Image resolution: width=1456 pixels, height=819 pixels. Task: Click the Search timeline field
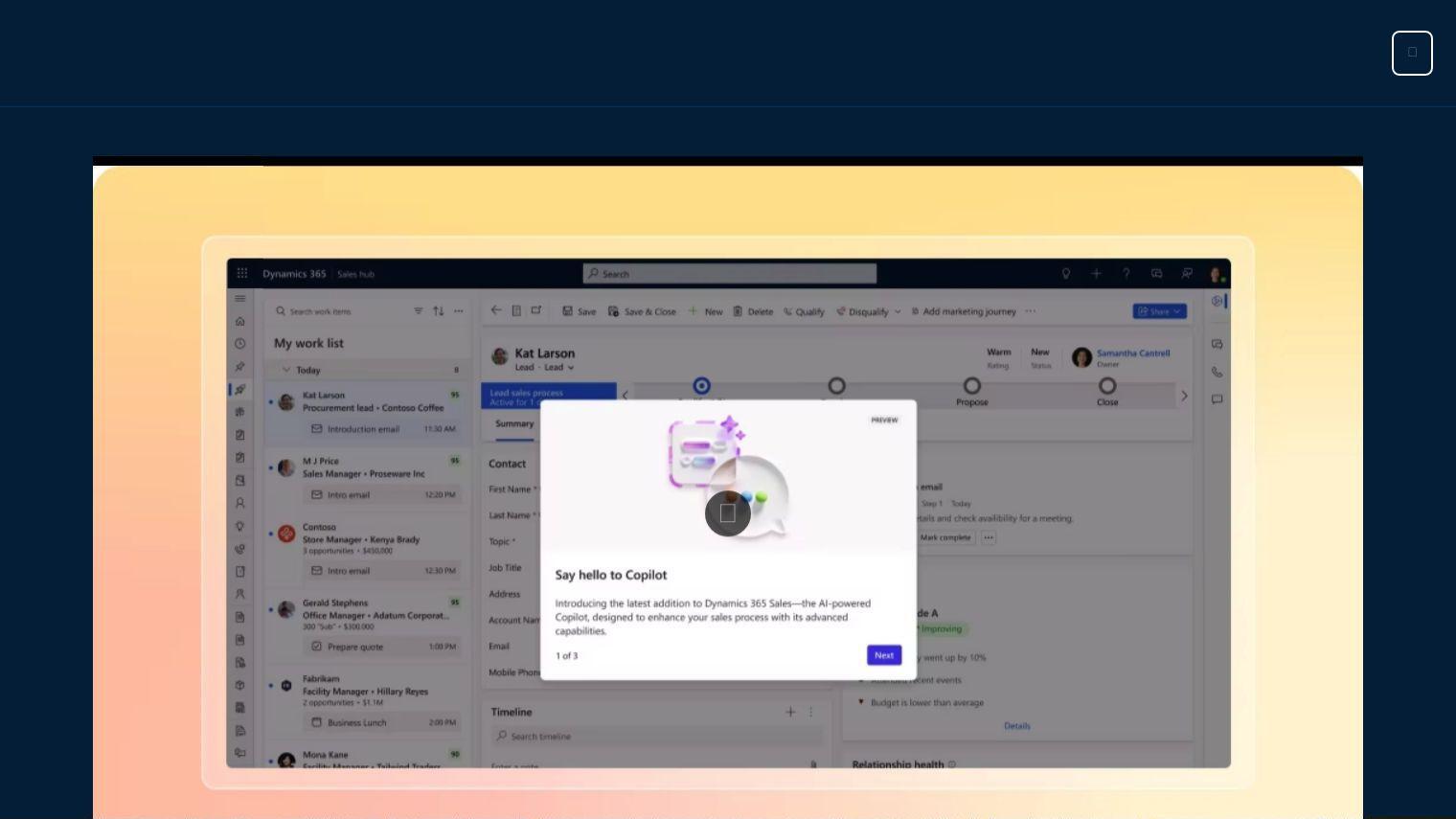(x=657, y=737)
